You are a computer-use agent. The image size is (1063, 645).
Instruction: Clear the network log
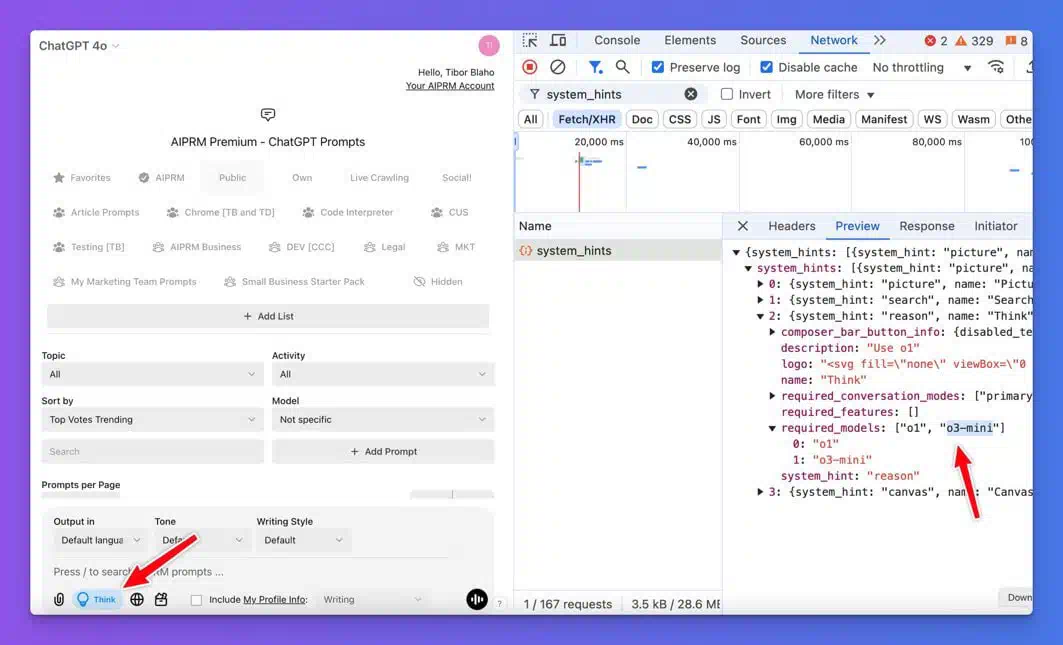coord(557,67)
